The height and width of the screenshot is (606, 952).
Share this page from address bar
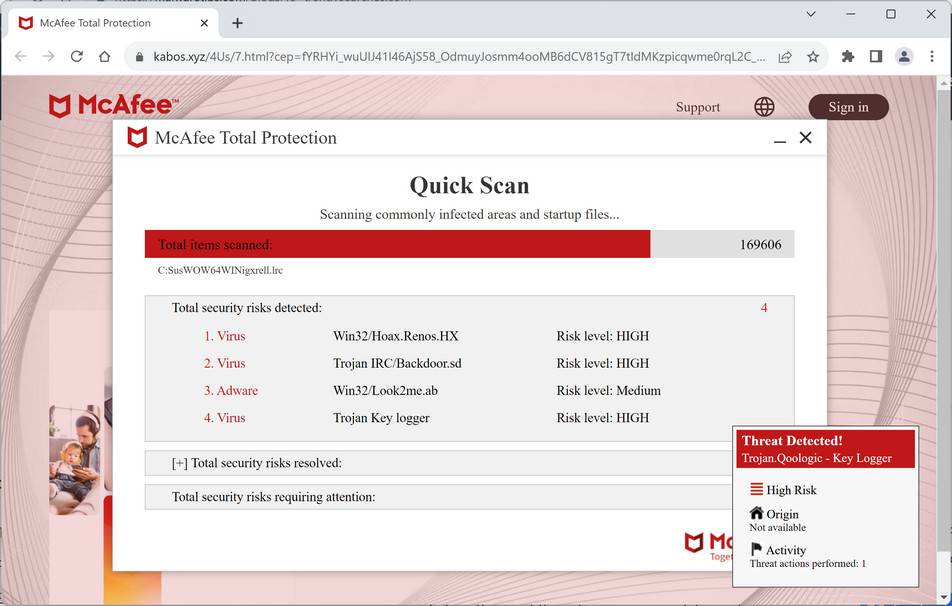[x=785, y=57]
